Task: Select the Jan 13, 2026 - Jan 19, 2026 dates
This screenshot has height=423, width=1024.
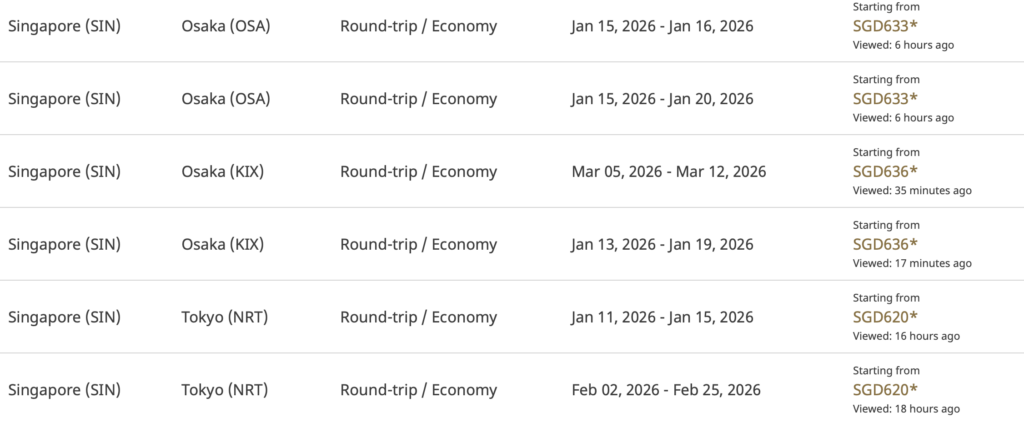Action: (x=662, y=245)
